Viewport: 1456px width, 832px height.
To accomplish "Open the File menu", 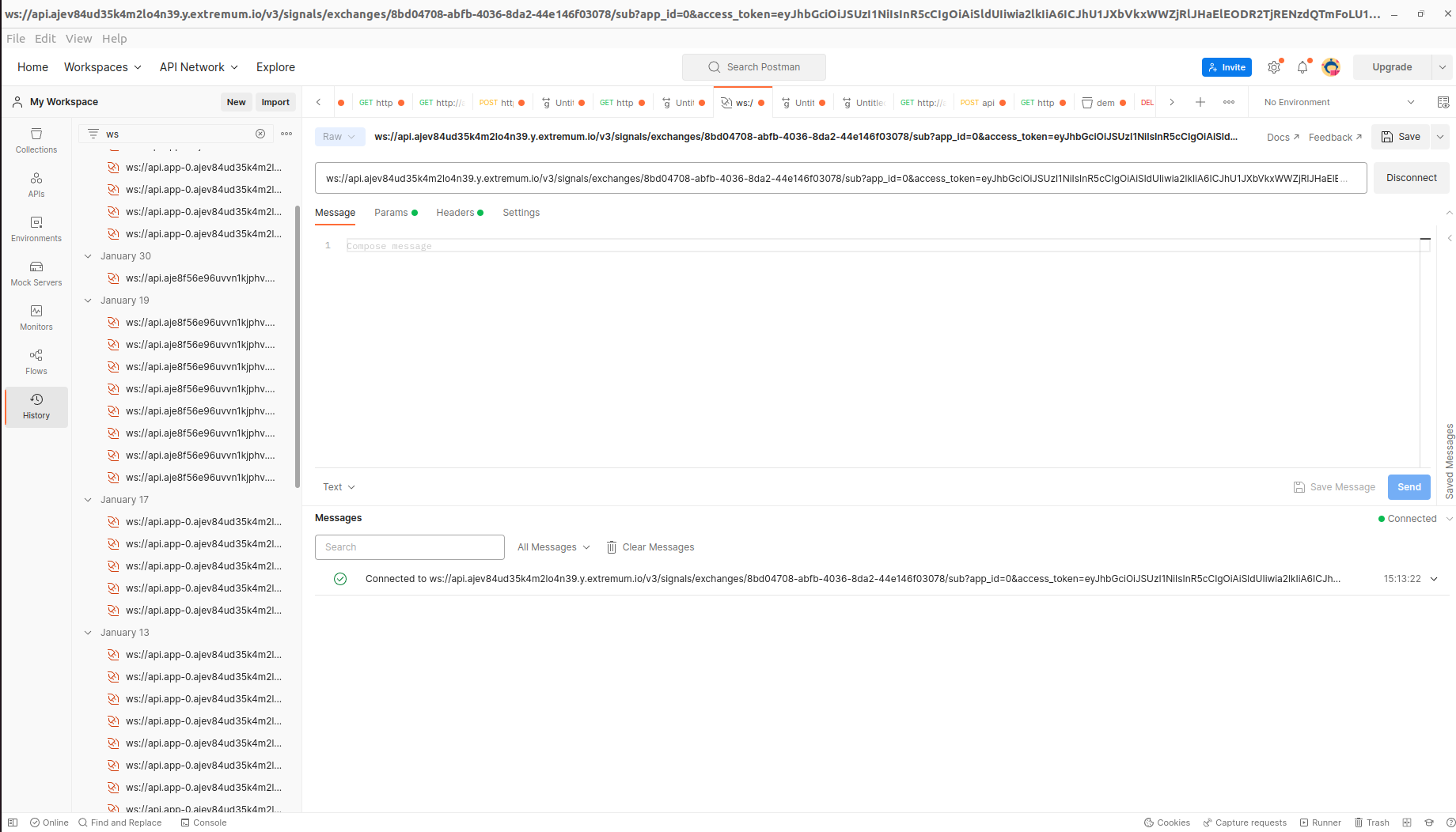I will click(x=15, y=38).
